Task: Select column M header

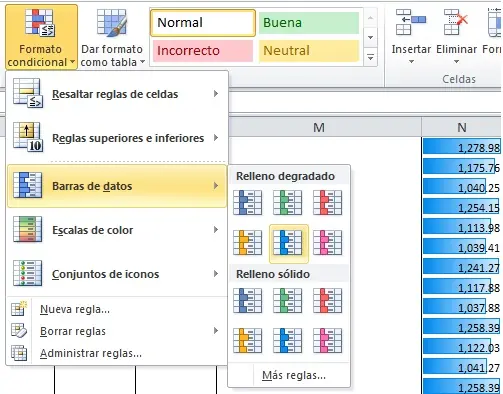Action: click(x=319, y=127)
